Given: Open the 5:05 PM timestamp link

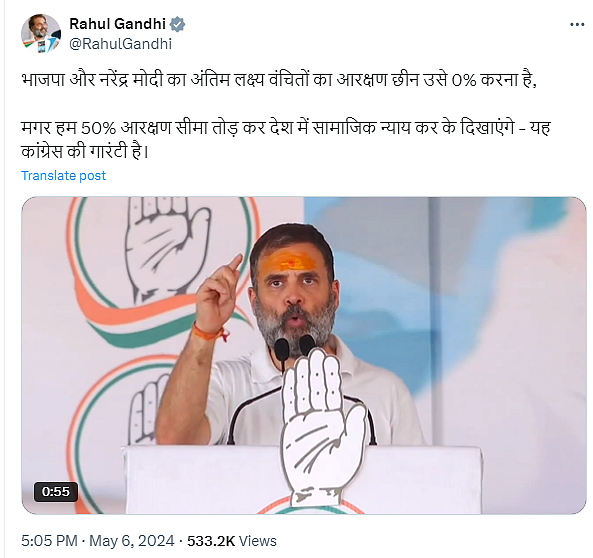Looking at the screenshot, I should (49, 541).
